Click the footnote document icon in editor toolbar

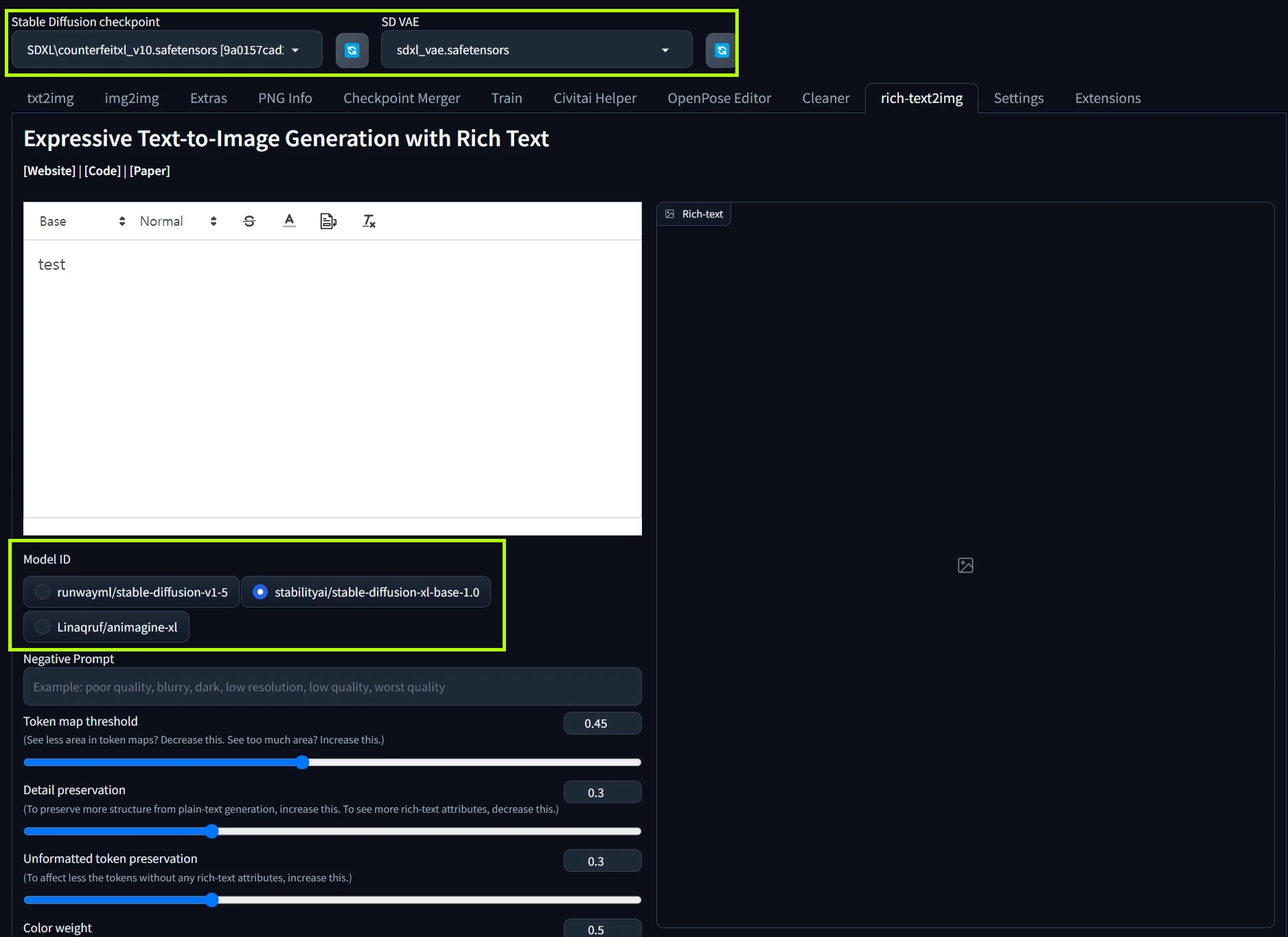328,220
